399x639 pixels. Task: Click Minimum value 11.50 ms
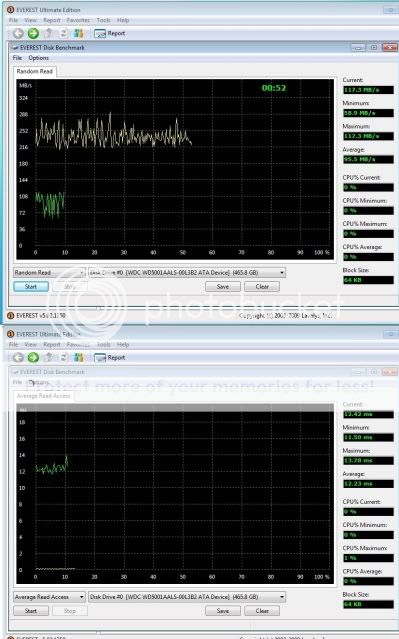point(368,437)
